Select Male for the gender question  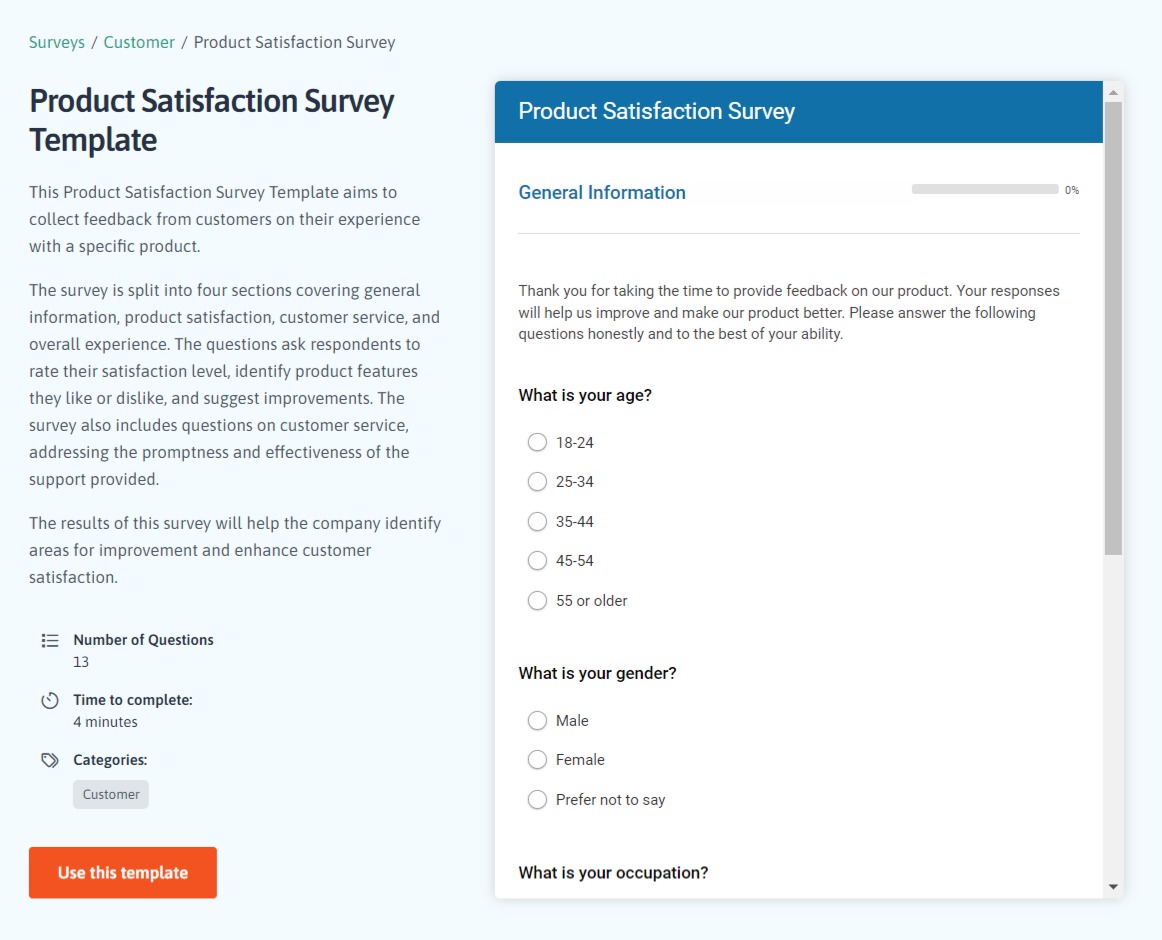pyautogui.click(x=537, y=720)
